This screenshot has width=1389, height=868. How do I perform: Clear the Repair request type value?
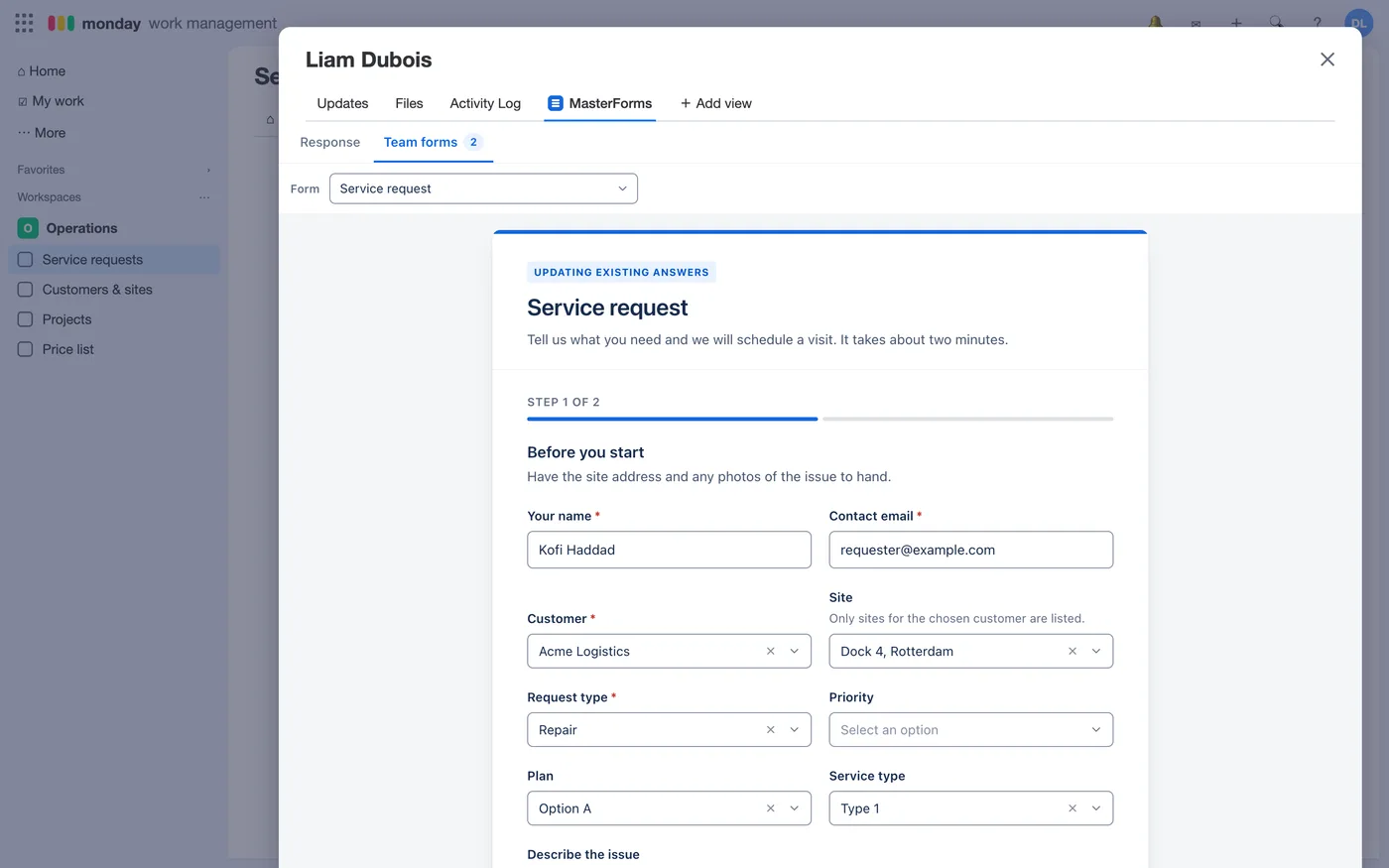pos(771,729)
